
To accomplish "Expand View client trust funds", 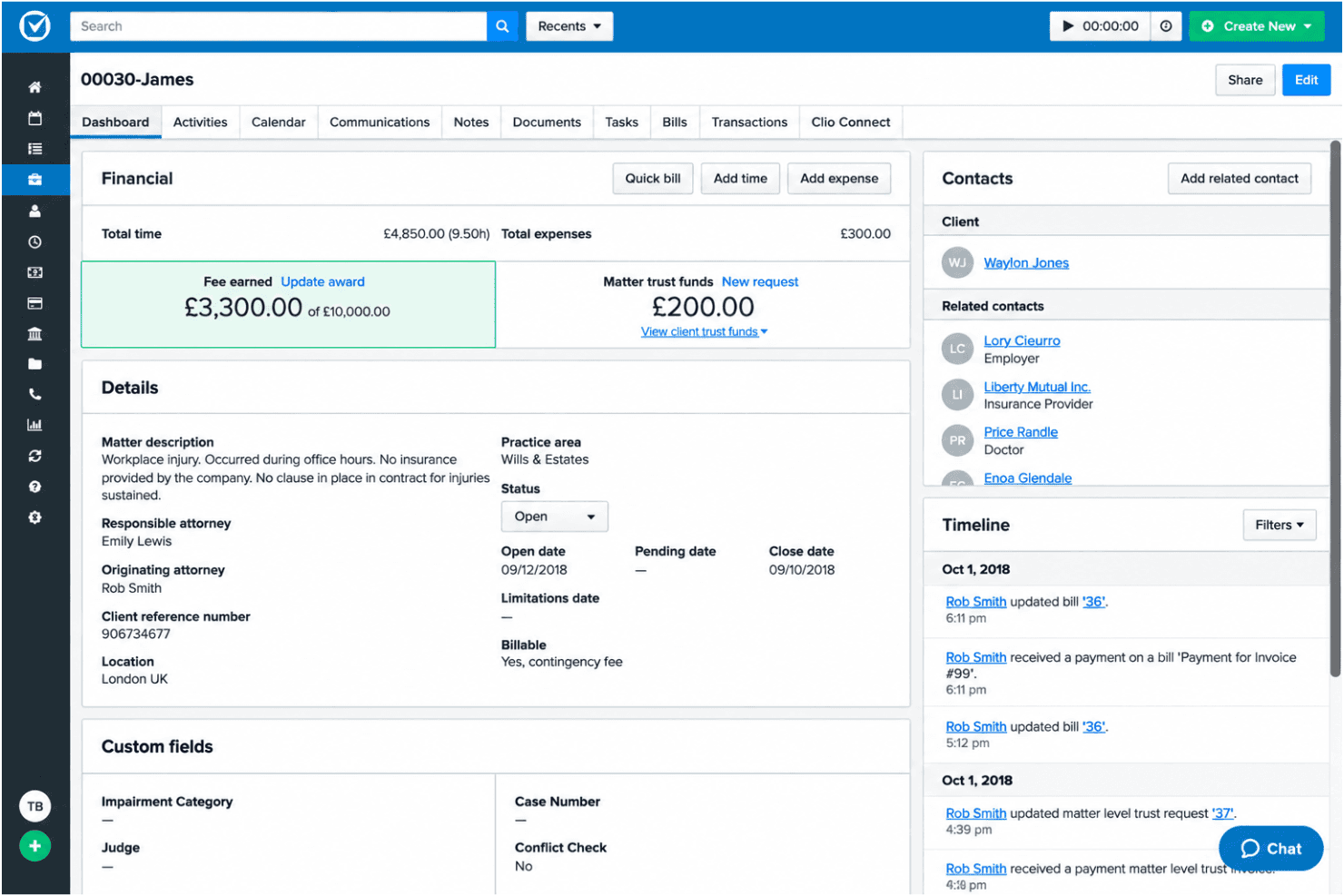I will 704,331.
